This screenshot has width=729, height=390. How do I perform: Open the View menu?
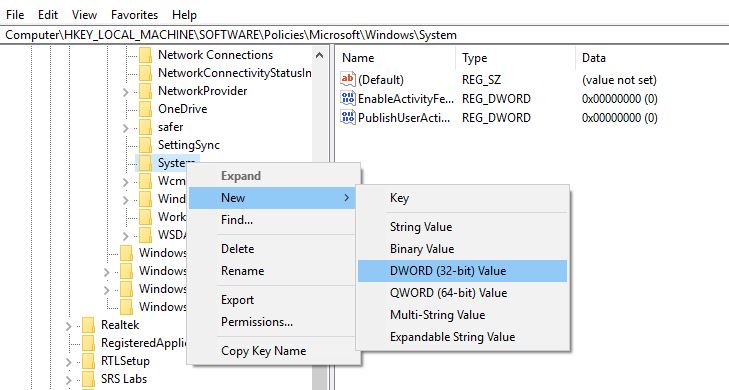click(84, 15)
